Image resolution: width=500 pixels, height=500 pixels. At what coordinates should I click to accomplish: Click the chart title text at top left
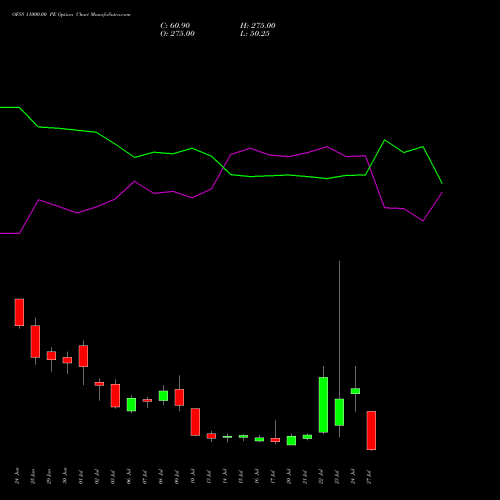[71, 15]
